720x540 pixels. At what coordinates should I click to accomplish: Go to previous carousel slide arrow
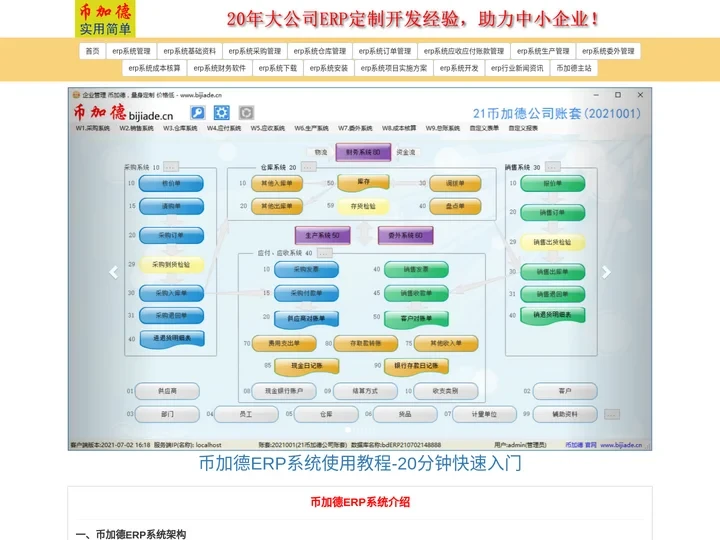coord(113,272)
